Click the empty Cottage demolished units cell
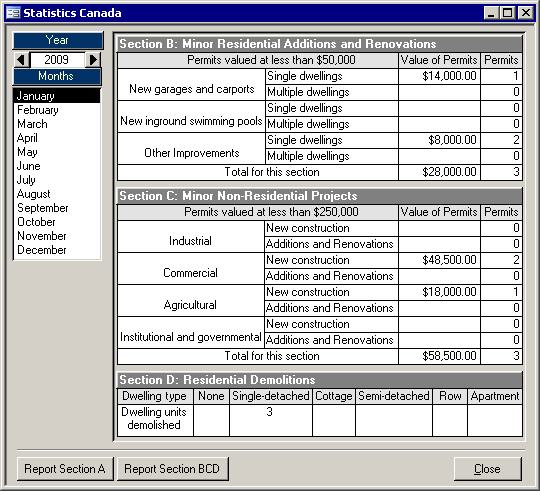540x491 pixels. (x=334, y=420)
